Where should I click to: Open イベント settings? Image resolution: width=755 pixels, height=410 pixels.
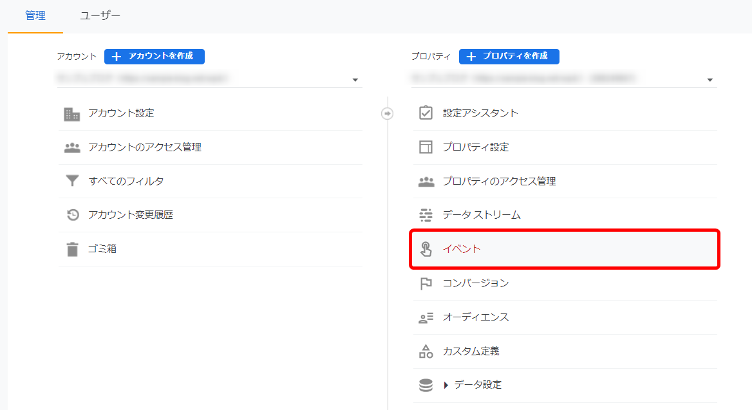pyautogui.click(x=564, y=249)
